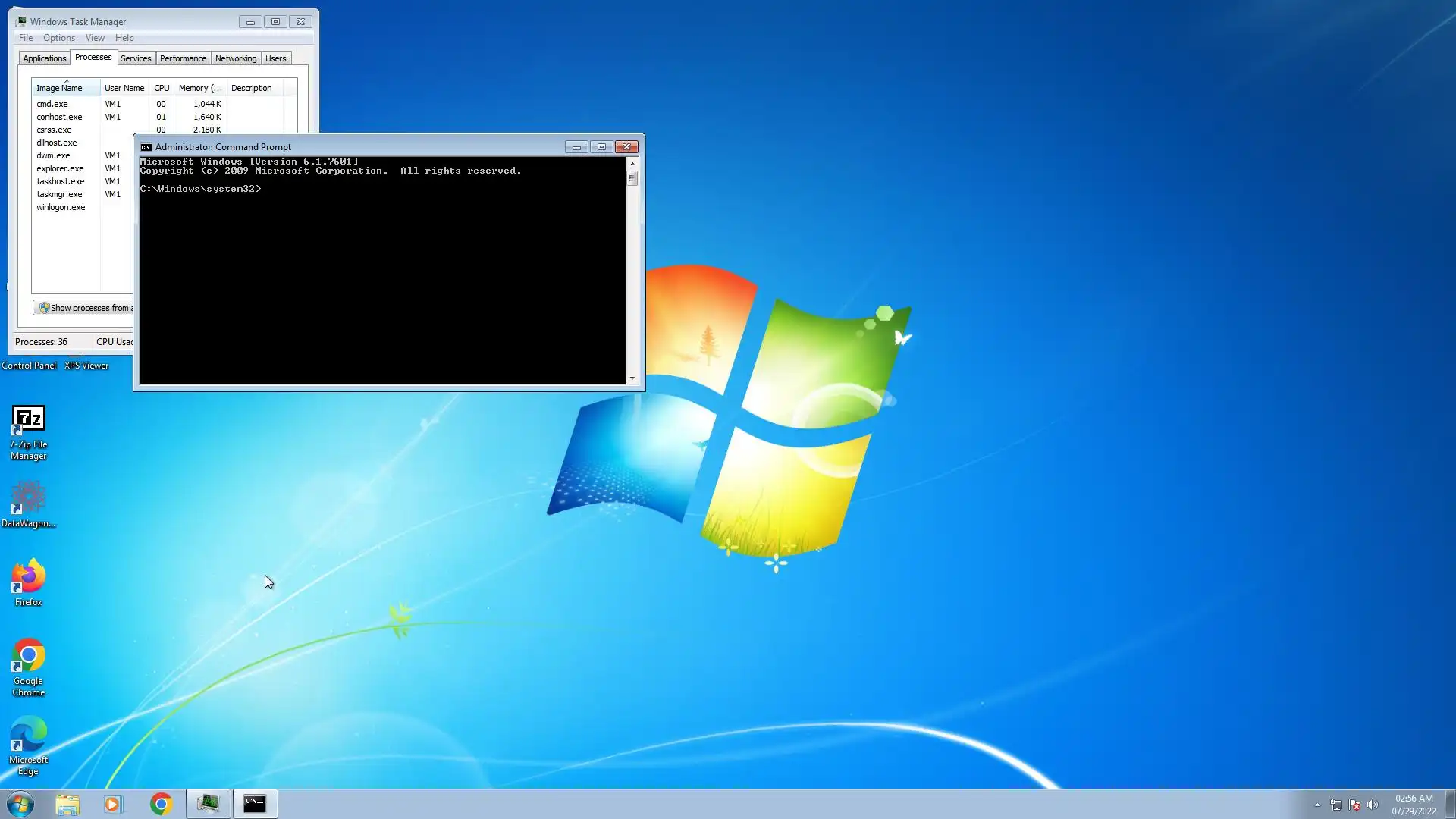Open the Windows Start menu orb
Viewport: 1456px width, 819px height.
tap(20, 804)
